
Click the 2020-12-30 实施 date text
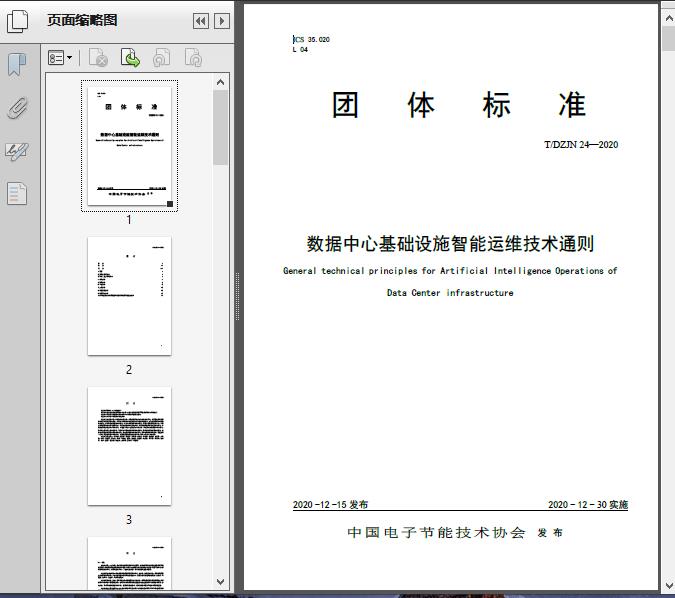(588, 505)
